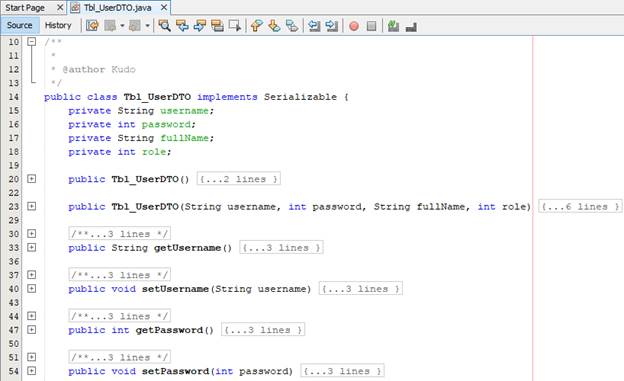
Task: Click '@author Kudo' comment text
Action: point(99,69)
